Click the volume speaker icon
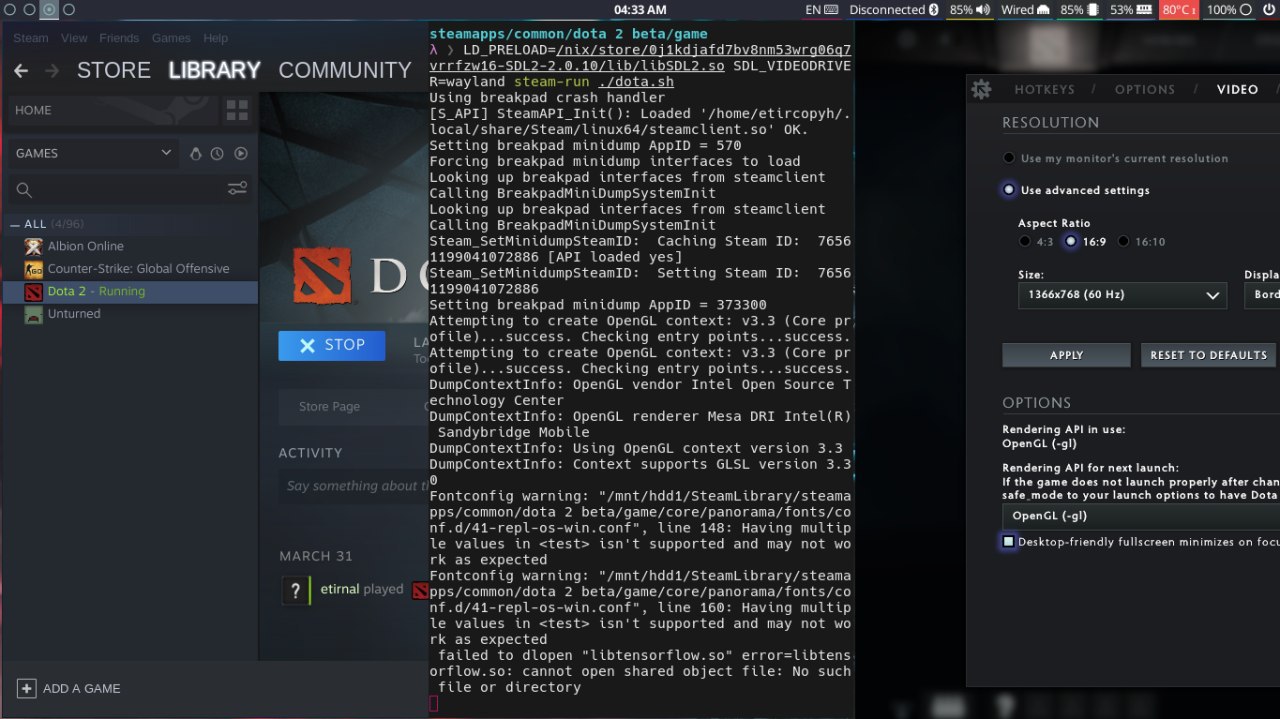This screenshot has width=1280, height=719. [x=983, y=10]
